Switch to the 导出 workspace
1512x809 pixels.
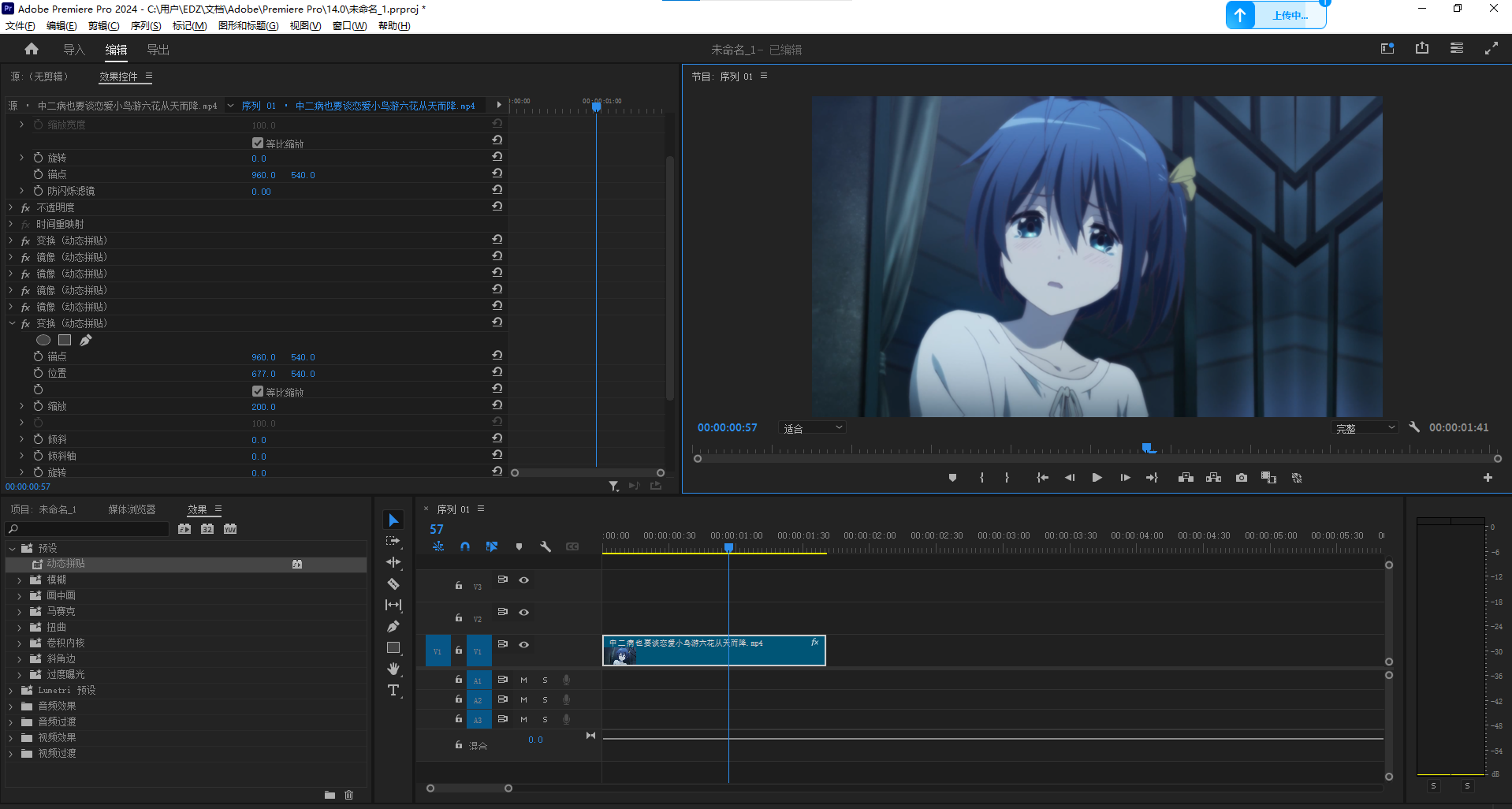coord(158,50)
